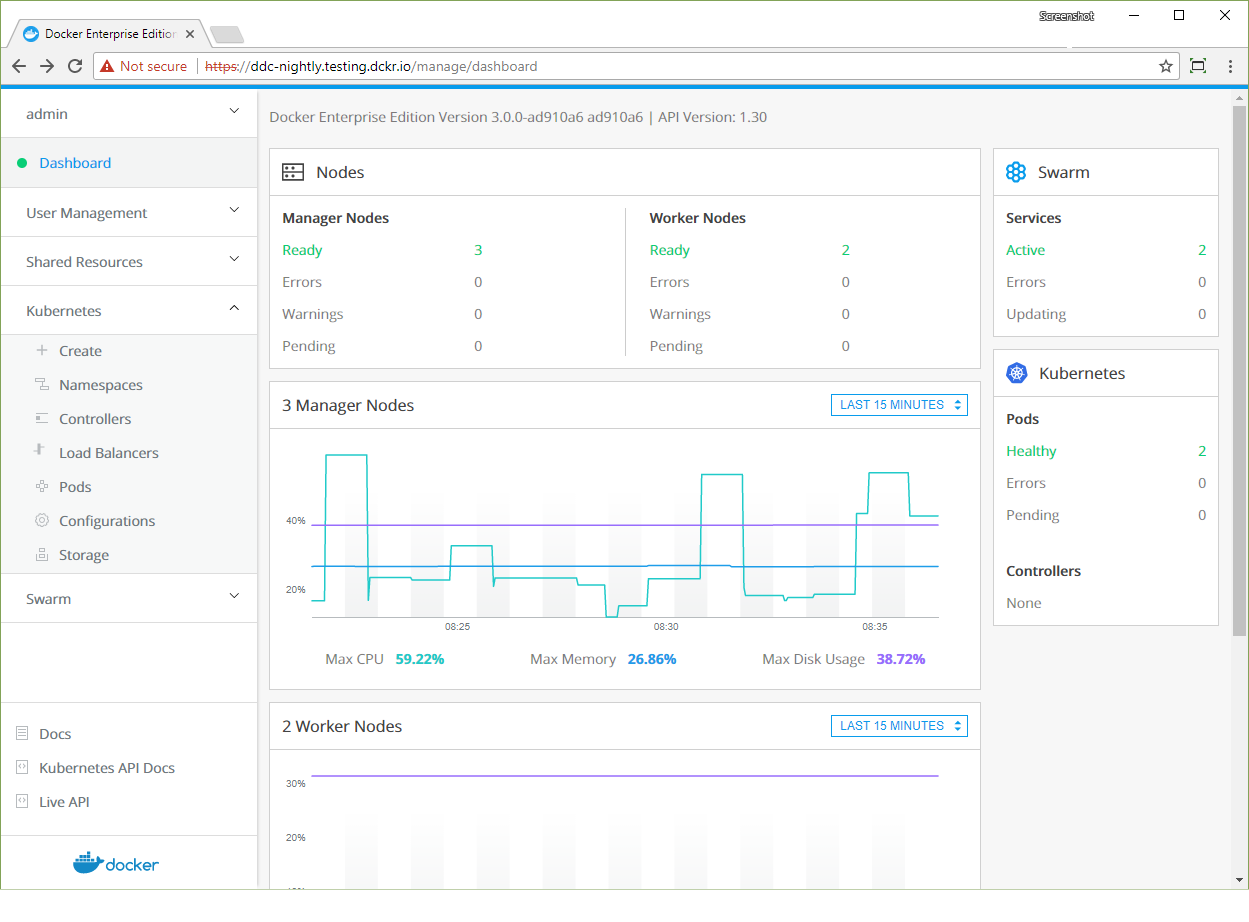Open Worker Nodes time range dropdown

coord(899,726)
